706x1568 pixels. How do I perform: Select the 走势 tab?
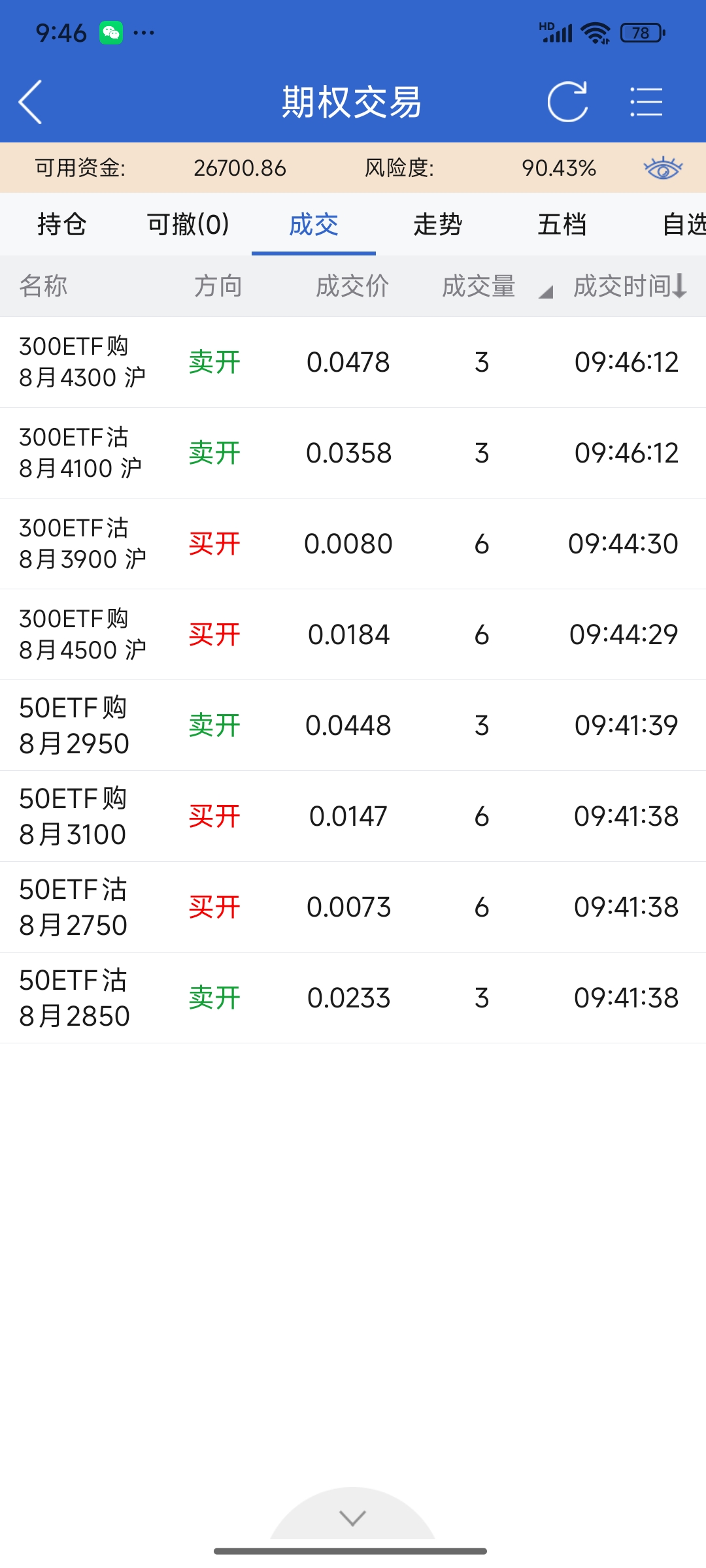(x=438, y=225)
